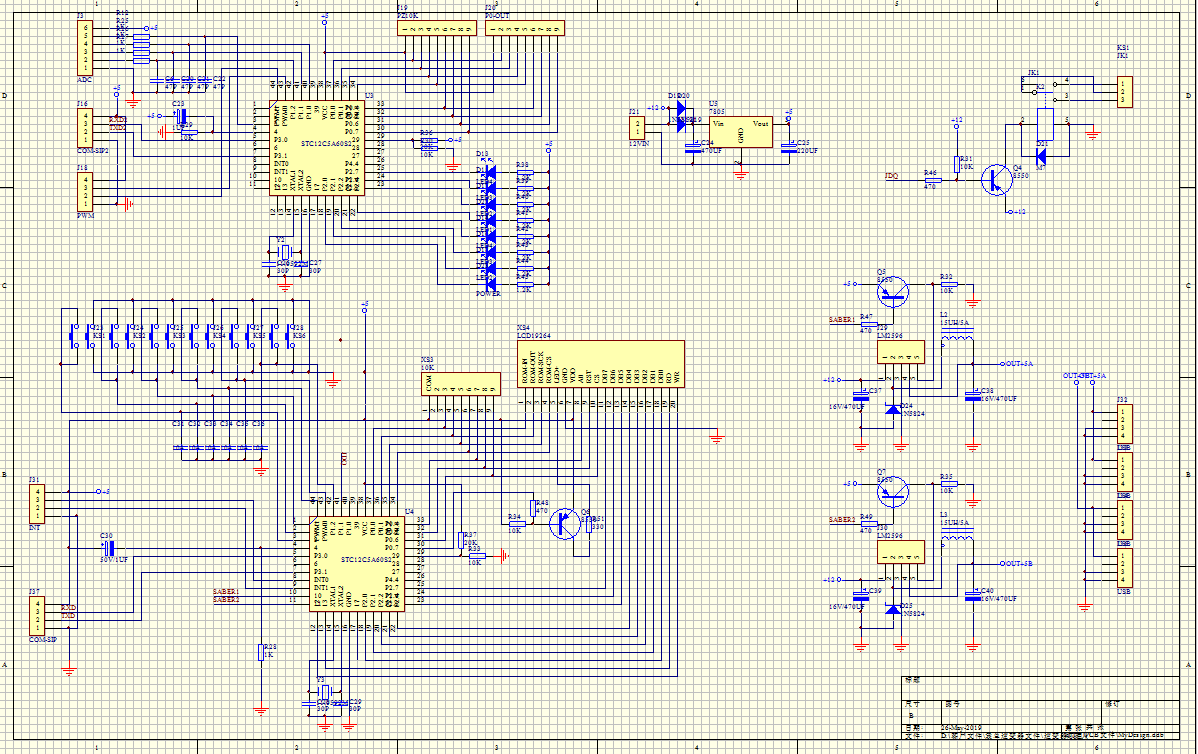Select the Q7 transistor near SABER2
This screenshot has height=754, width=1198.
coord(893,490)
